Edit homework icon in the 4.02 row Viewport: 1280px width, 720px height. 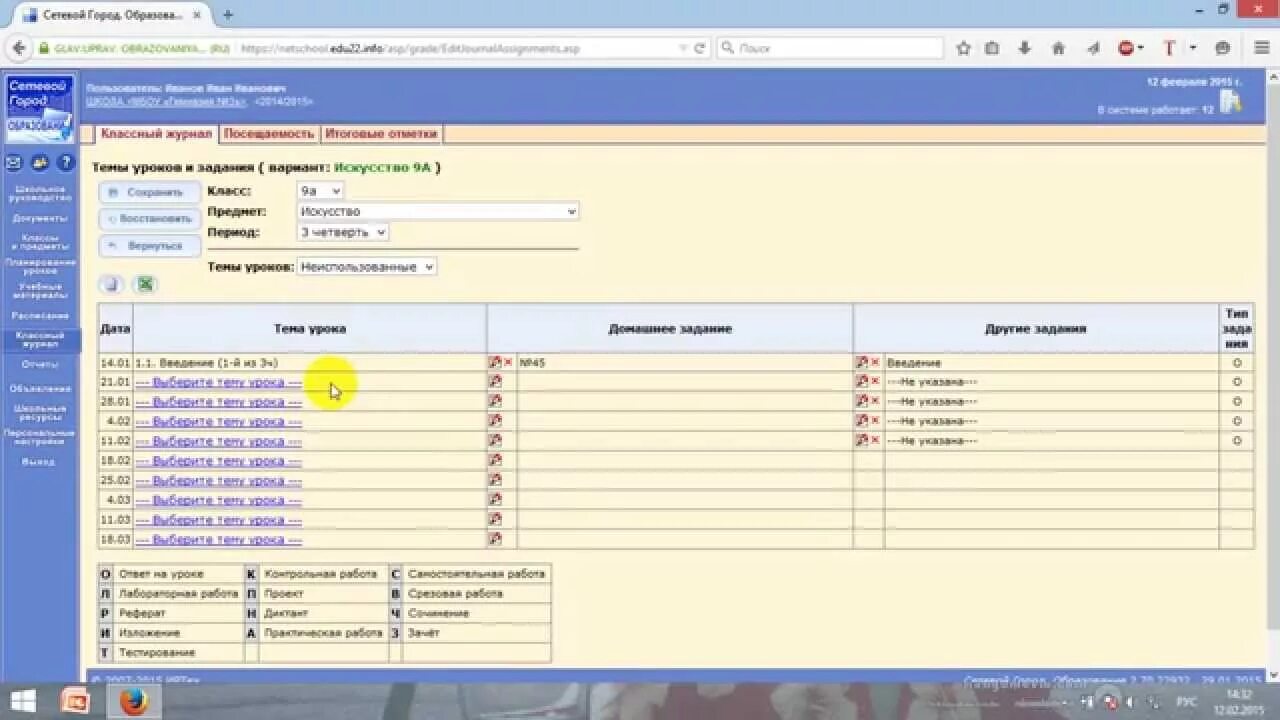(x=494, y=421)
